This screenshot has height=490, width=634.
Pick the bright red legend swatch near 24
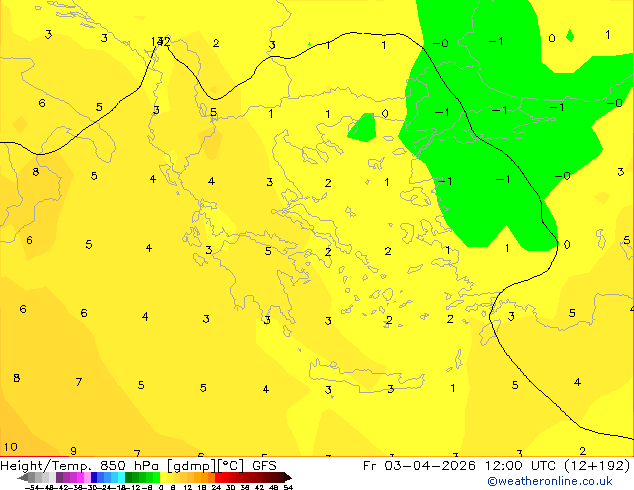coord(218,477)
